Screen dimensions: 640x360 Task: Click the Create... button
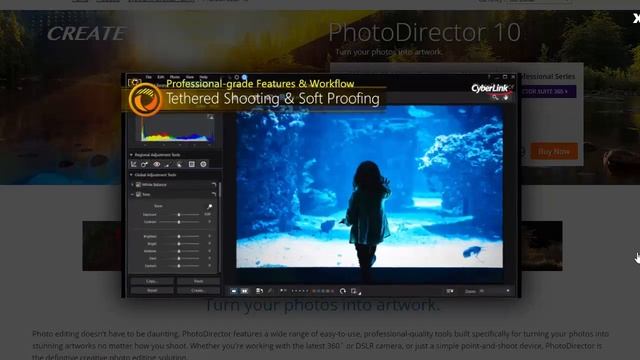pyautogui.click(x=198, y=290)
